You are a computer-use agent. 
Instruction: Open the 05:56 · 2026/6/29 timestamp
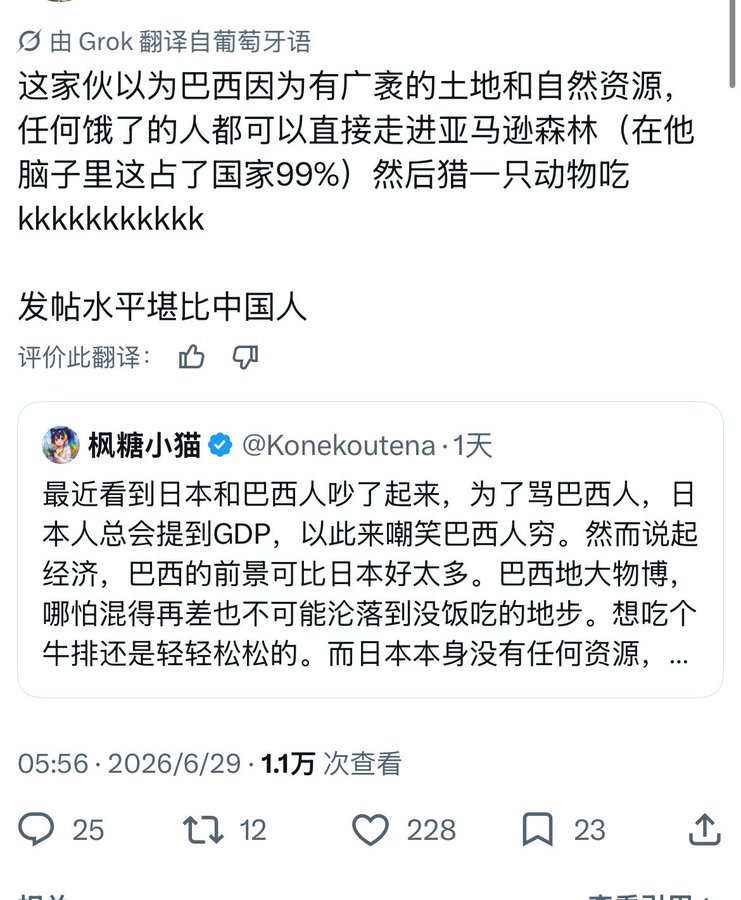click(x=129, y=763)
